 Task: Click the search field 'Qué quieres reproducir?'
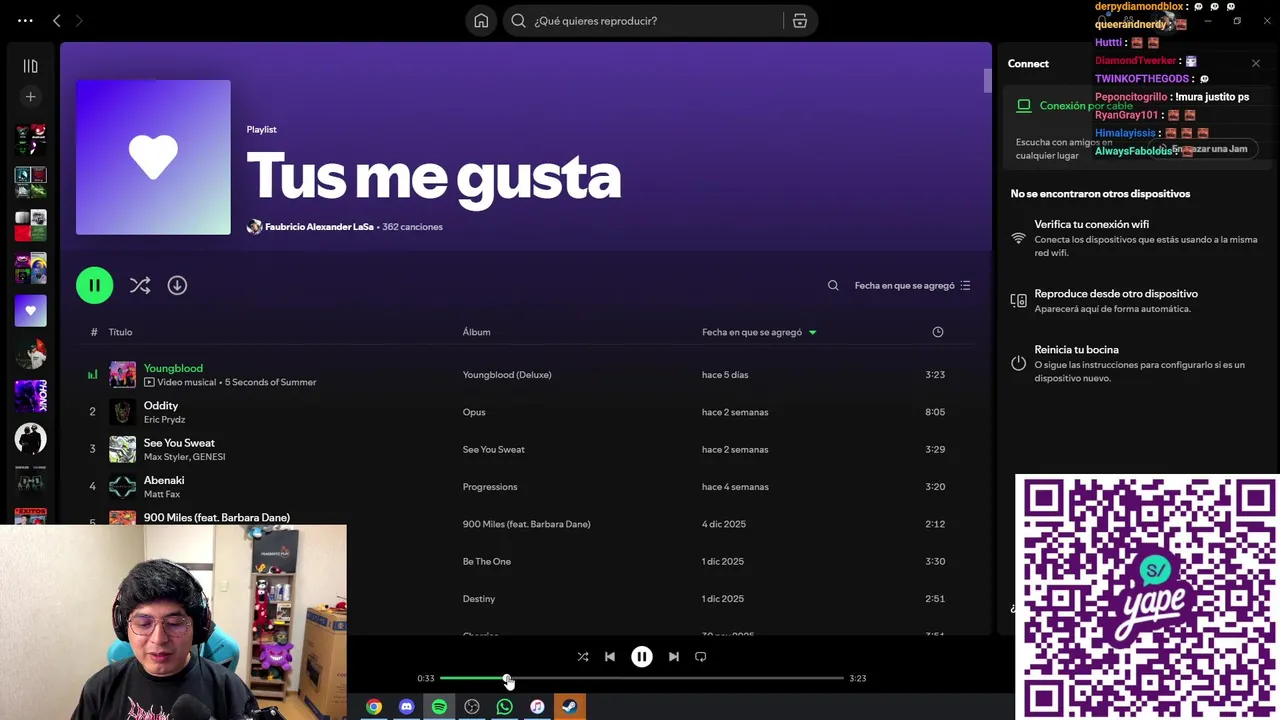click(645, 21)
